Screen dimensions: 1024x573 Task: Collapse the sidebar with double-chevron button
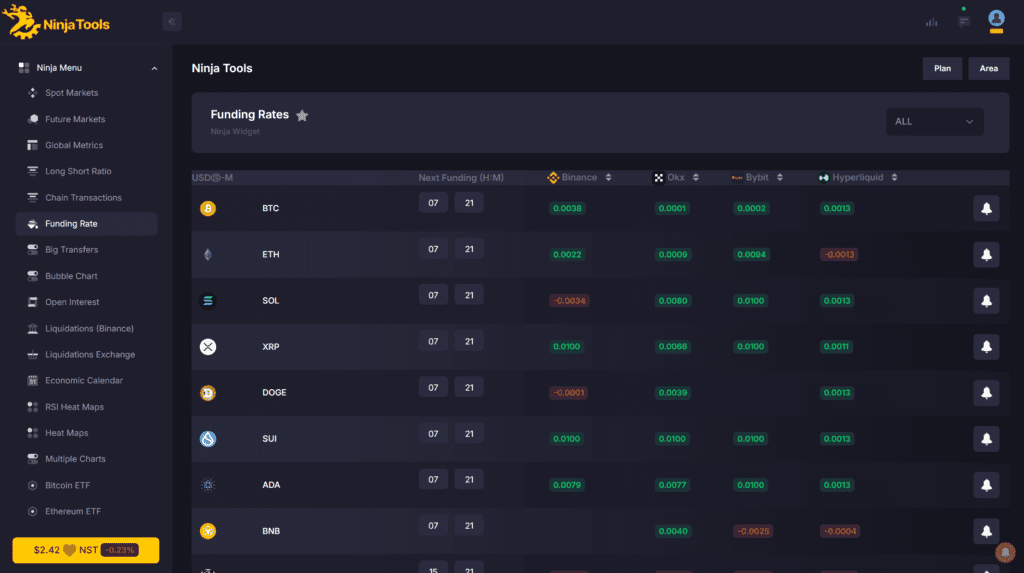172,22
